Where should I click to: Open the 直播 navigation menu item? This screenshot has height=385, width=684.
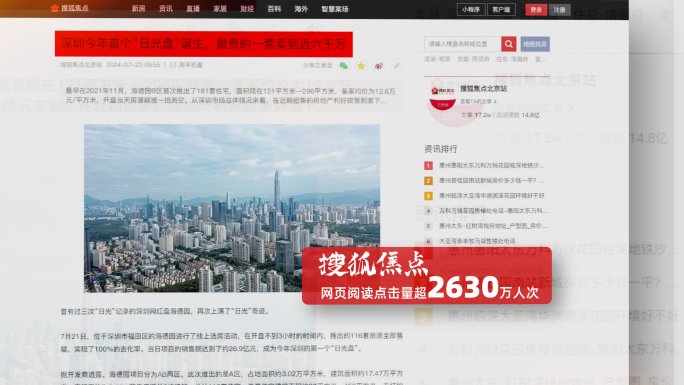tap(193, 9)
